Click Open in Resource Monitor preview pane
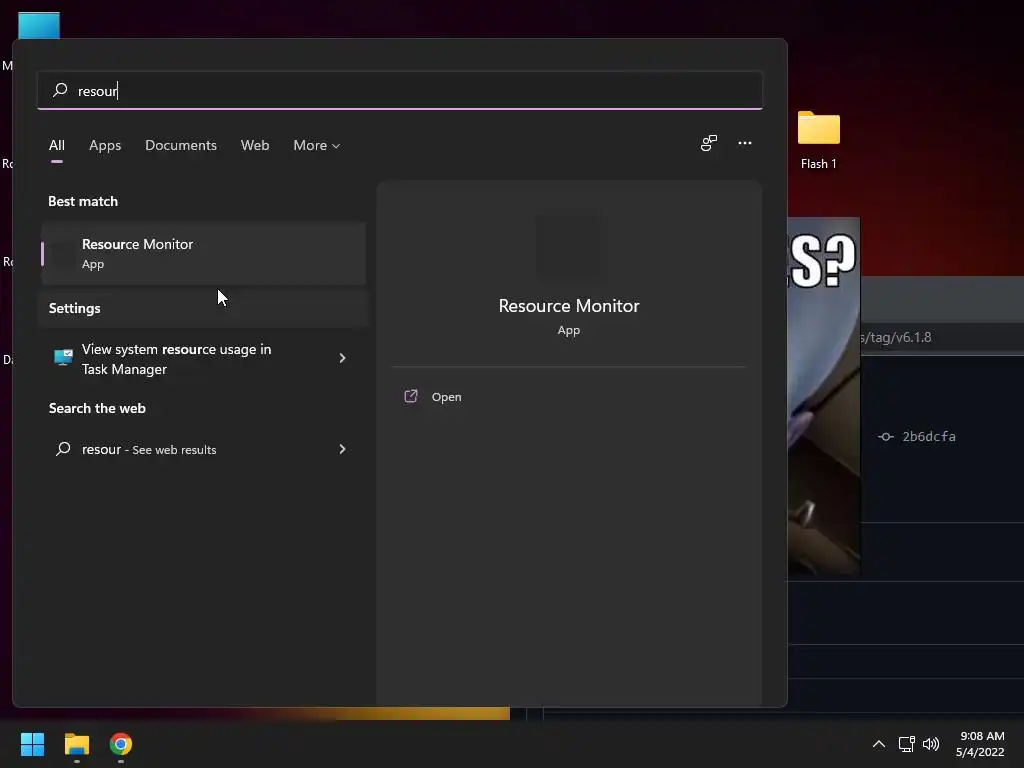The height and width of the screenshot is (768, 1024). pyautogui.click(x=446, y=397)
